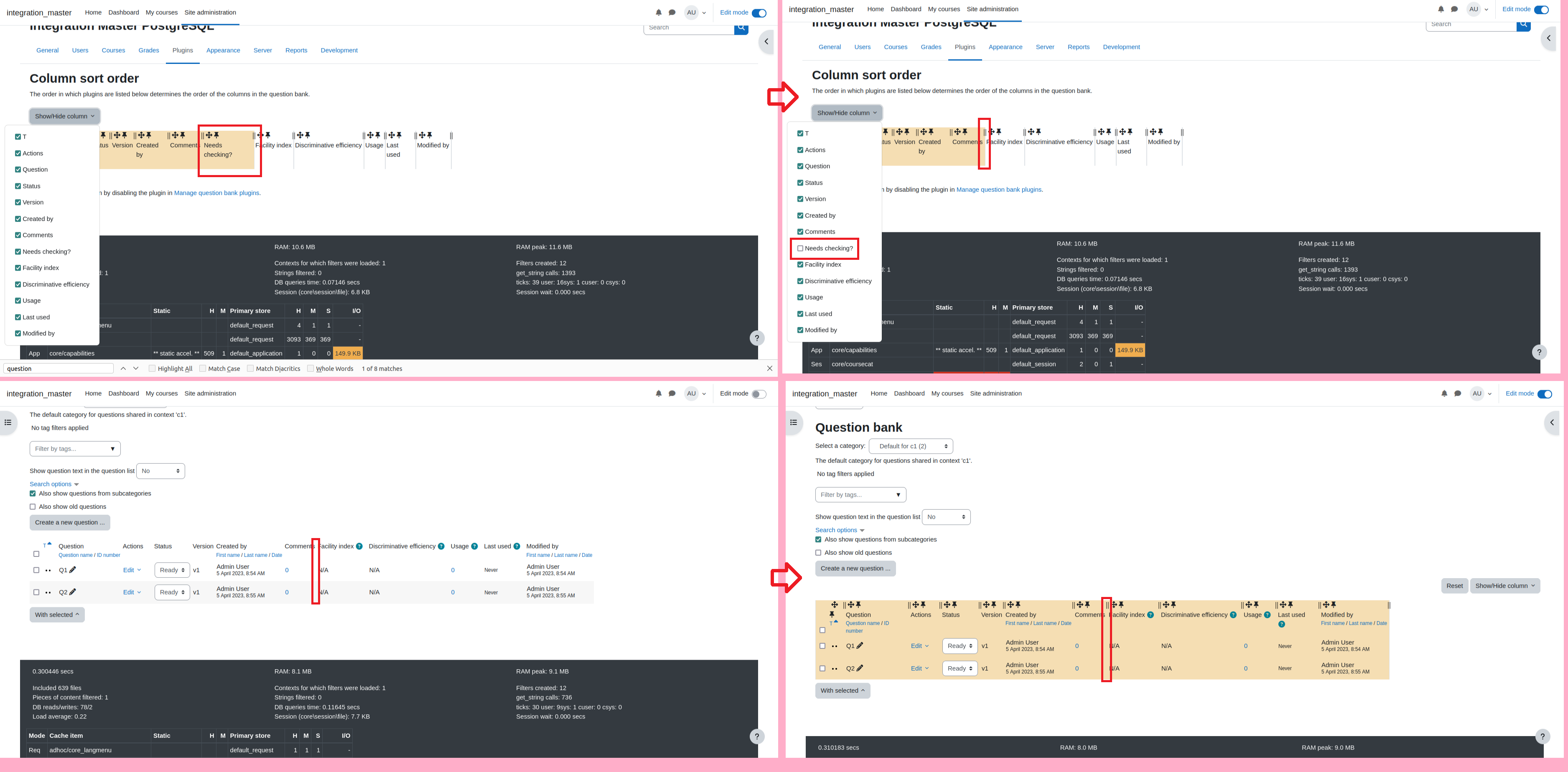Toggle Edit mode switch in top-left screenshot
This screenshot has width=1568, height=772.
pos(759,13)
